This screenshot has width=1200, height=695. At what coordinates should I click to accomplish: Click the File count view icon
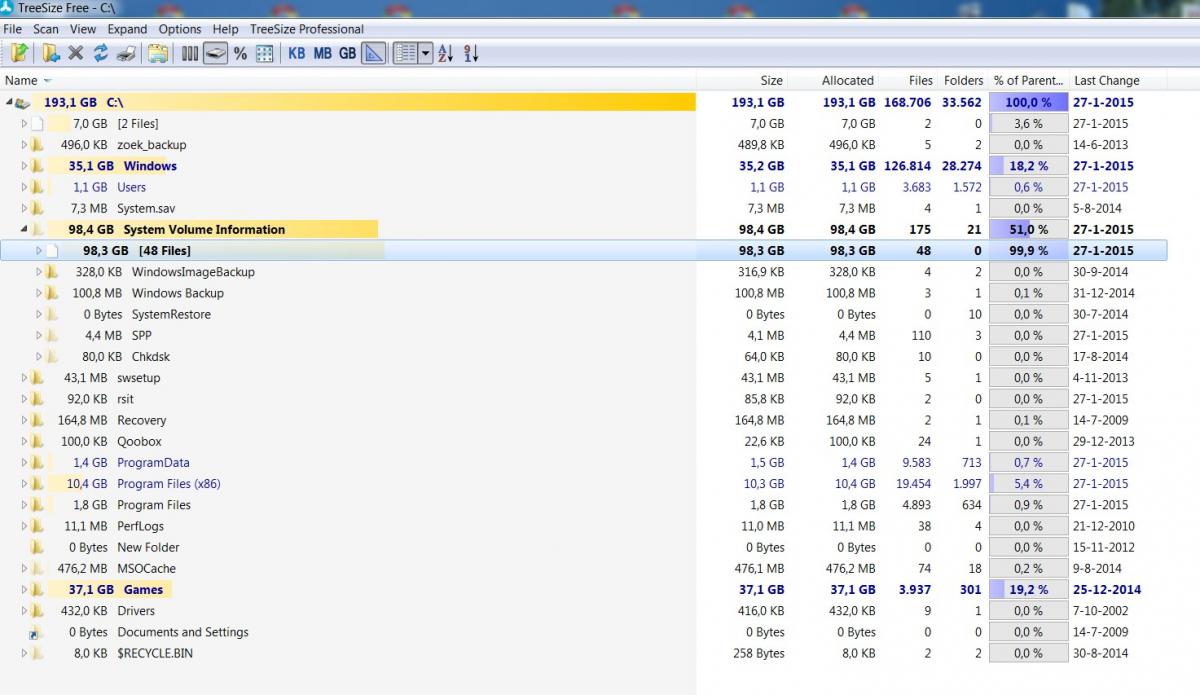(x=264, y=54)
